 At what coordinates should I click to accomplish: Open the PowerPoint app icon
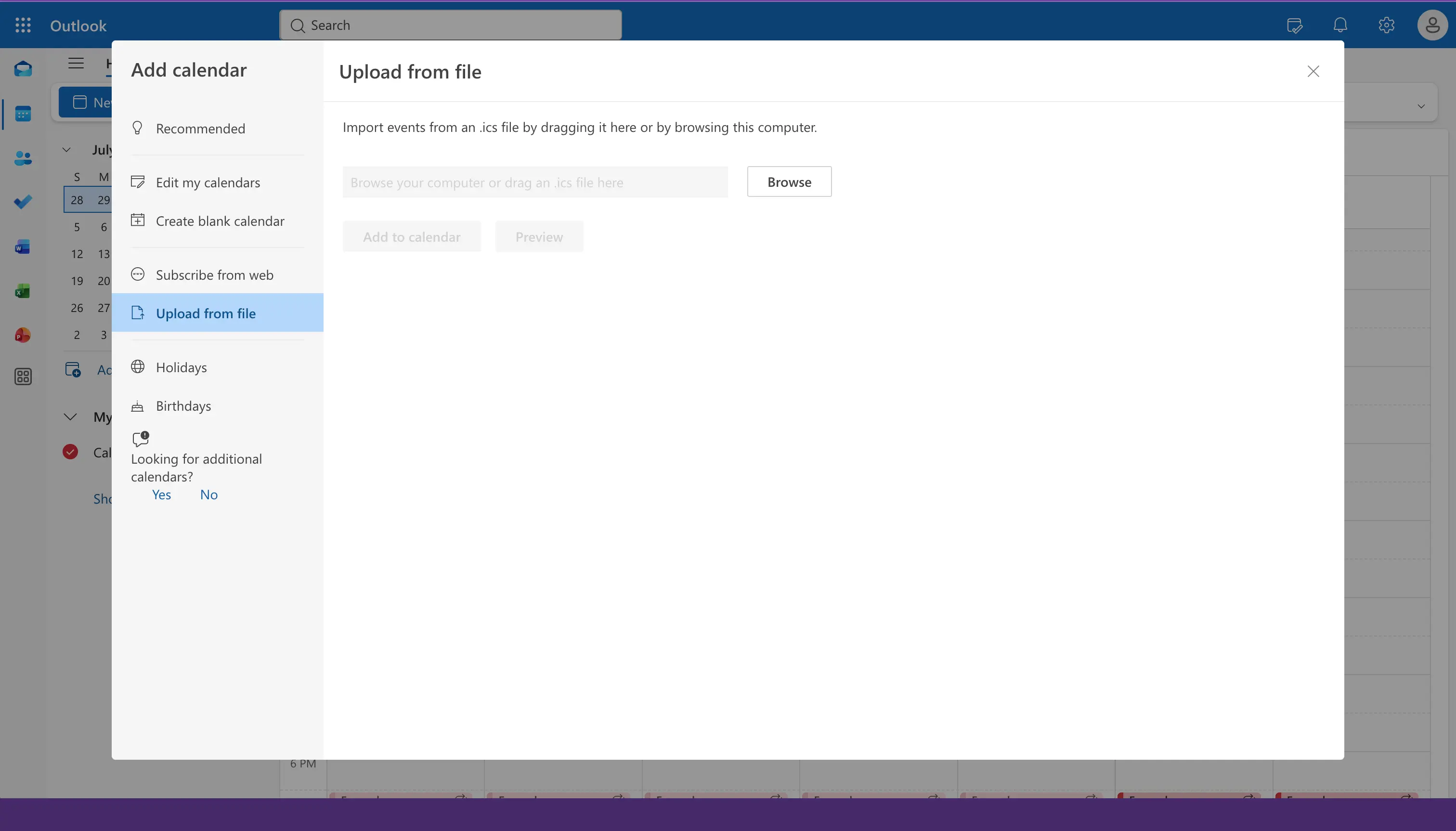[x=23, y=335]
